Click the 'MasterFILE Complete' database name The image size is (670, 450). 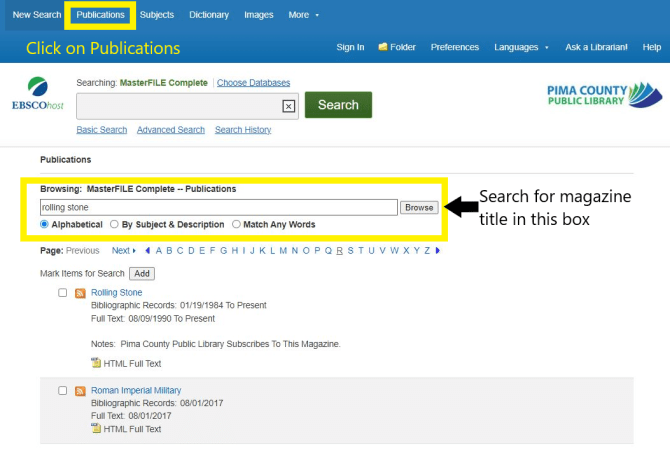164,82
